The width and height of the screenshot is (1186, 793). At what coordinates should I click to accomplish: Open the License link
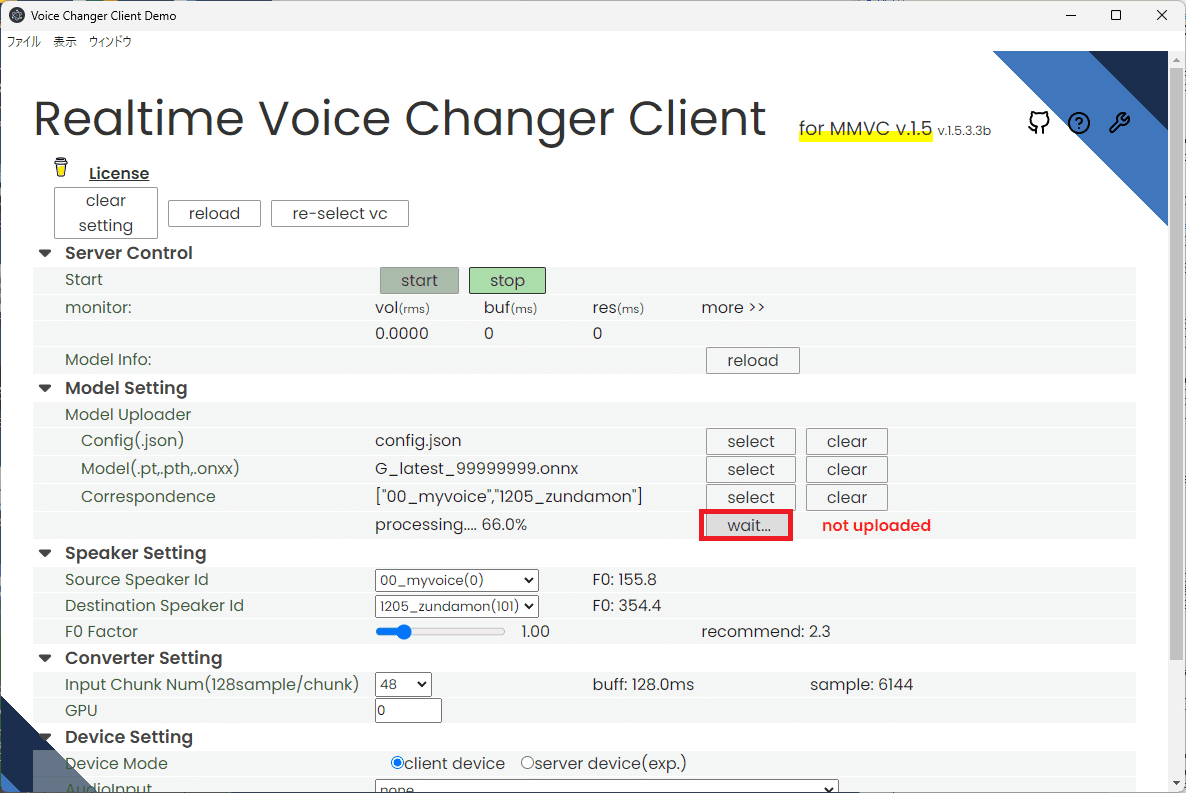[x=119, y=173]
